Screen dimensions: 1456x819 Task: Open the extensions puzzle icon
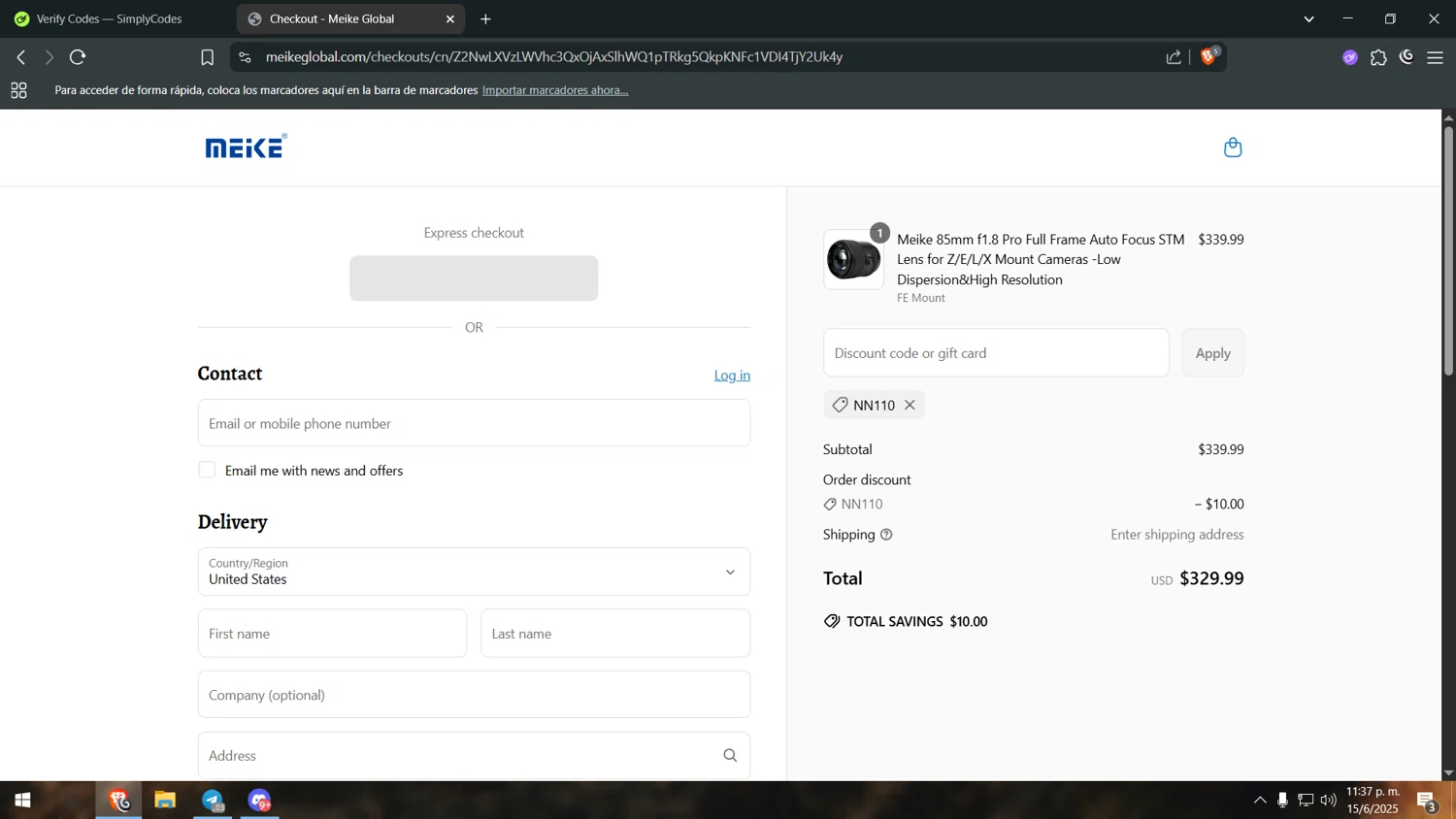pos(1378,57)
